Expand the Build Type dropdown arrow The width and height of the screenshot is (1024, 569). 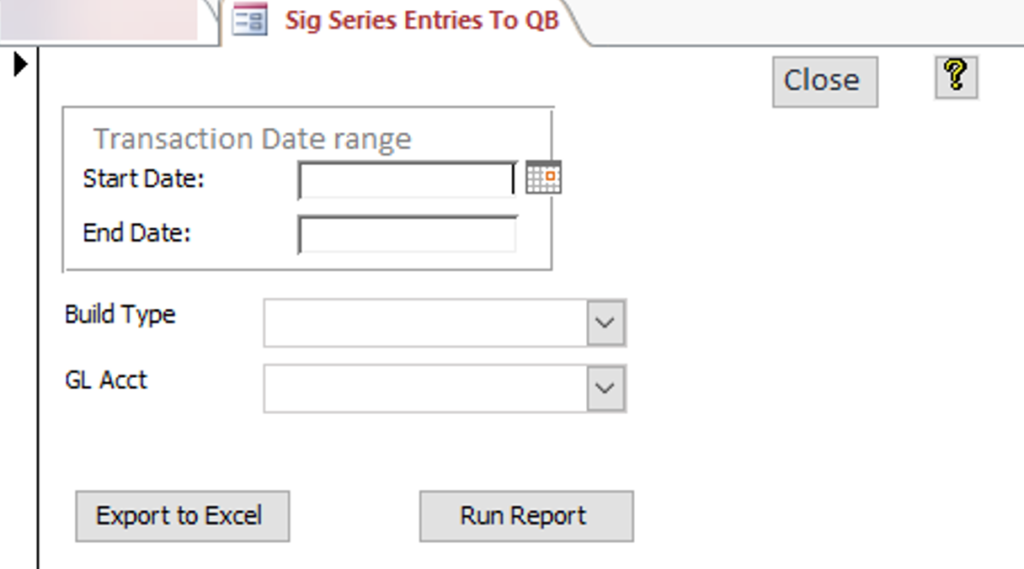605,323
